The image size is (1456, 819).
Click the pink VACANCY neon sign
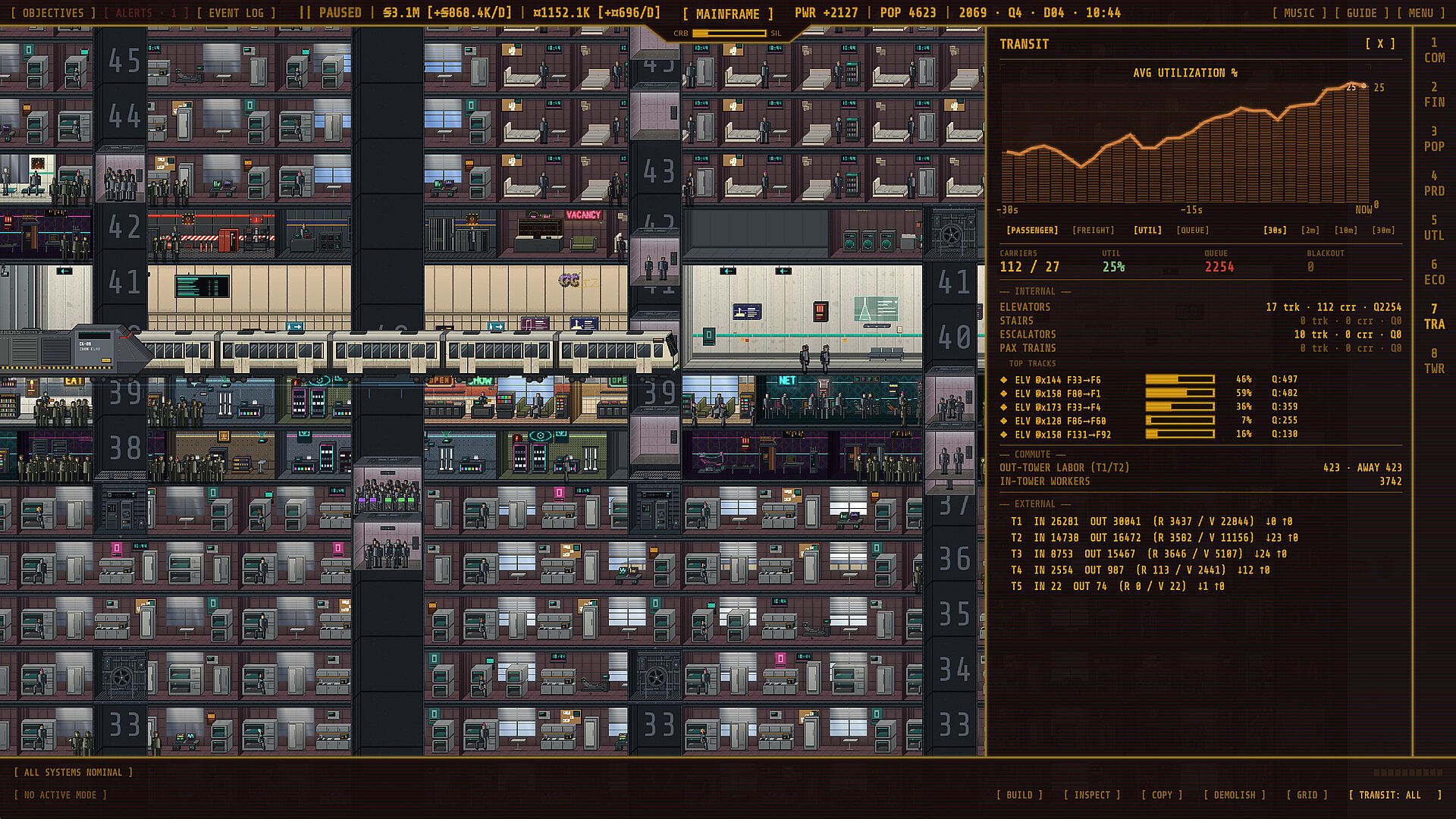click(583, 215)
